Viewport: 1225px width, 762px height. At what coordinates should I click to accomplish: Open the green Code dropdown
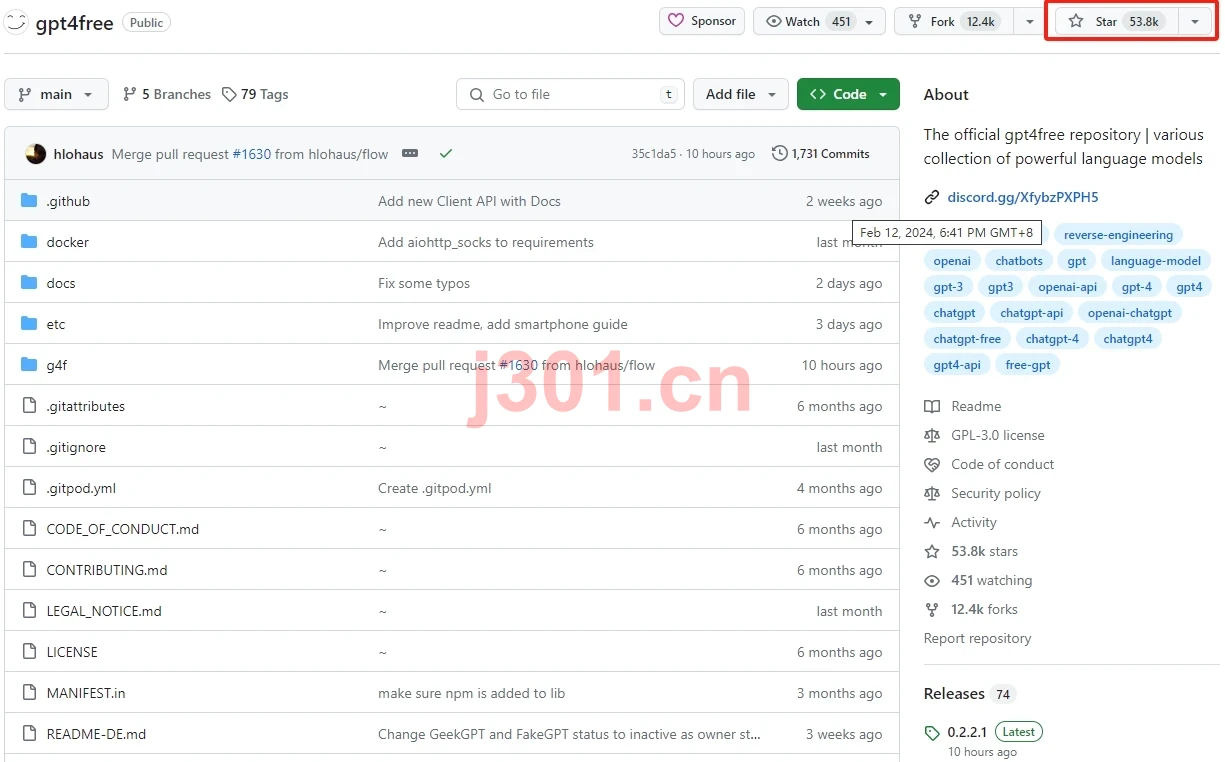pyautogui.click(x=848, y=94)
